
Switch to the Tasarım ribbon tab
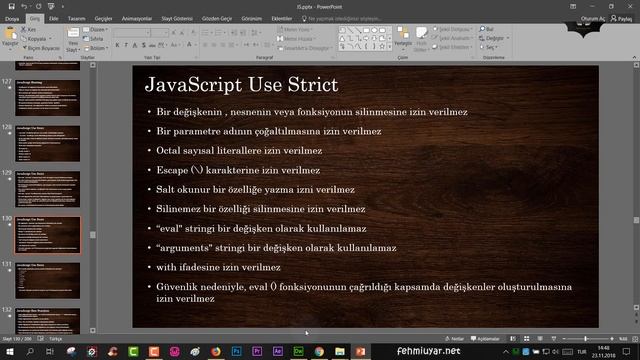[x=76, y=19]
